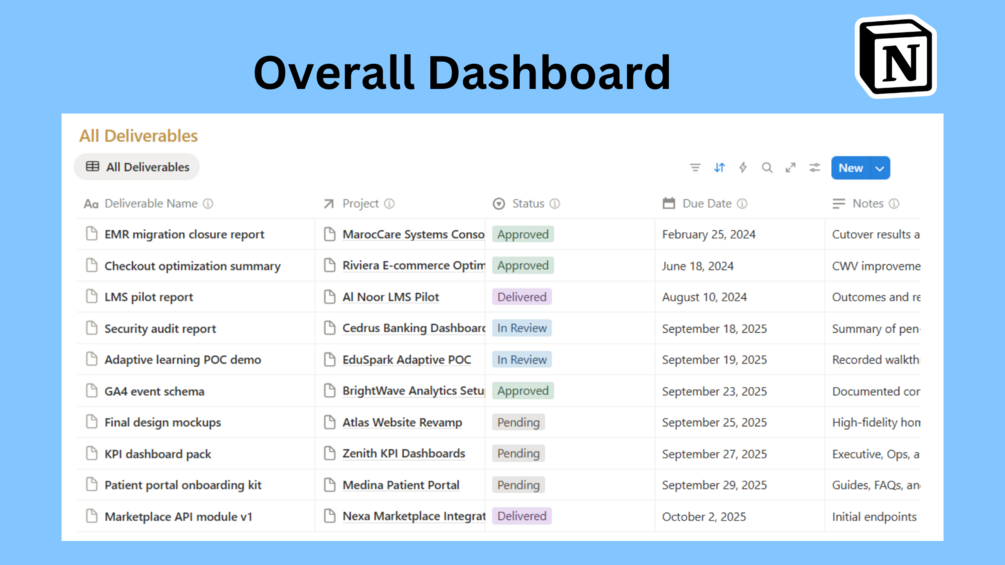Screen dimensions: 1005x565
Task: Click info icon beside Project header
Action: [389, 204]
